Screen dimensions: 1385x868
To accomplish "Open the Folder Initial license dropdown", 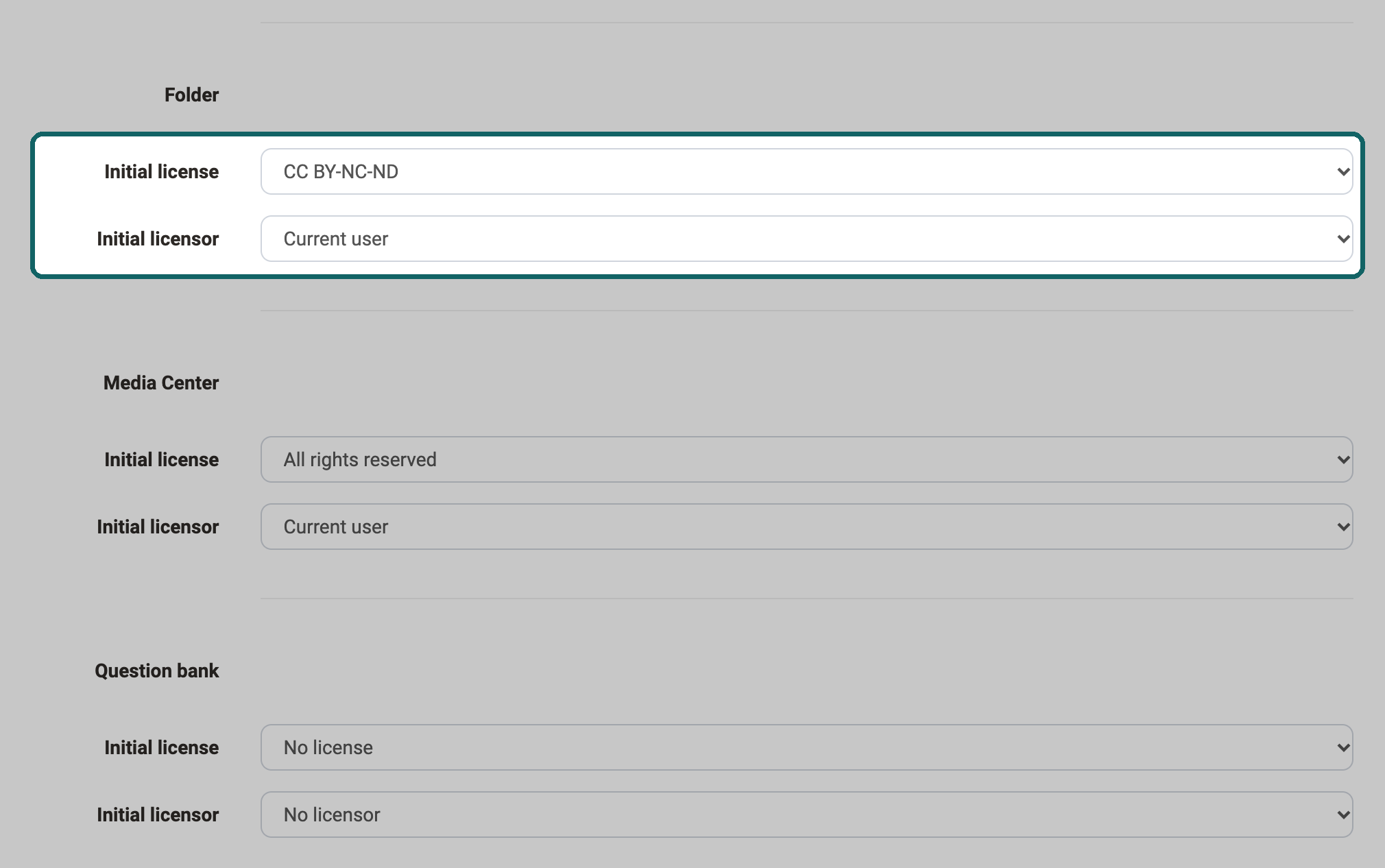I will pyautogui.click(x=806, y=171).
